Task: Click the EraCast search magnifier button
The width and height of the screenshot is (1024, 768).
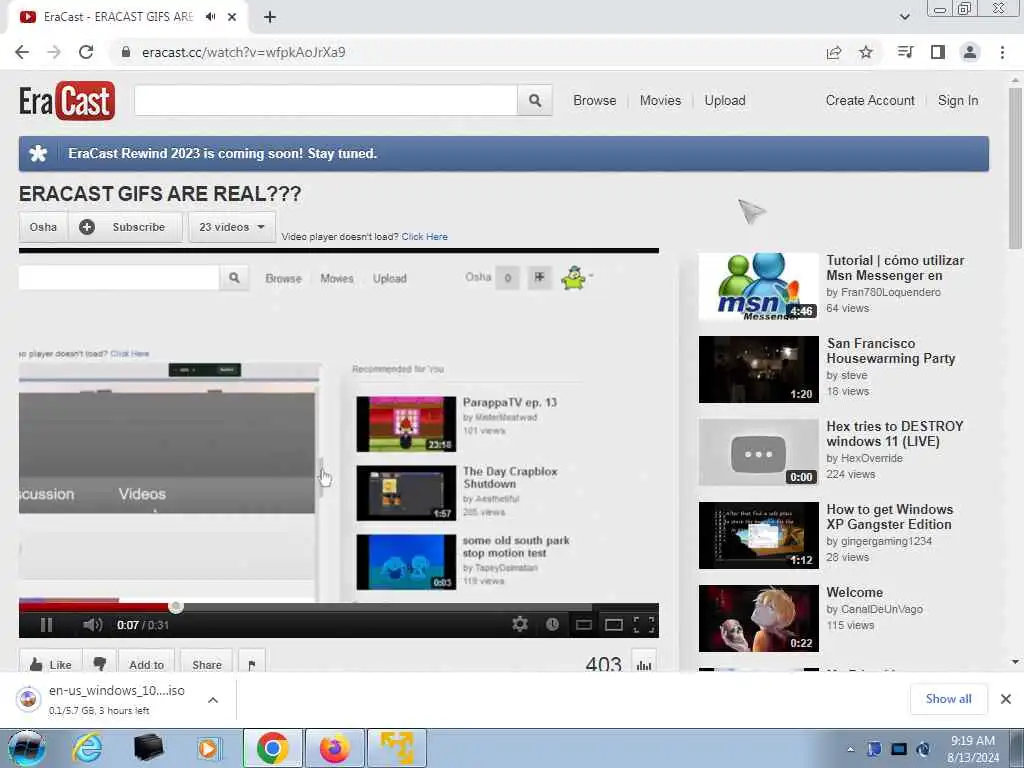Action: click(535, 101)
